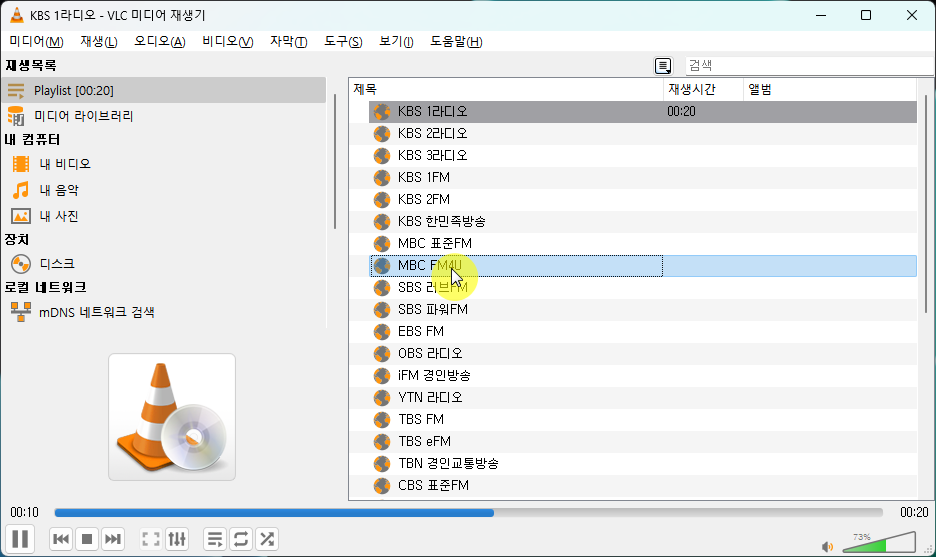936x557 pixels.
Task: Open the 보기(I) menu
Action: (396, 41)
